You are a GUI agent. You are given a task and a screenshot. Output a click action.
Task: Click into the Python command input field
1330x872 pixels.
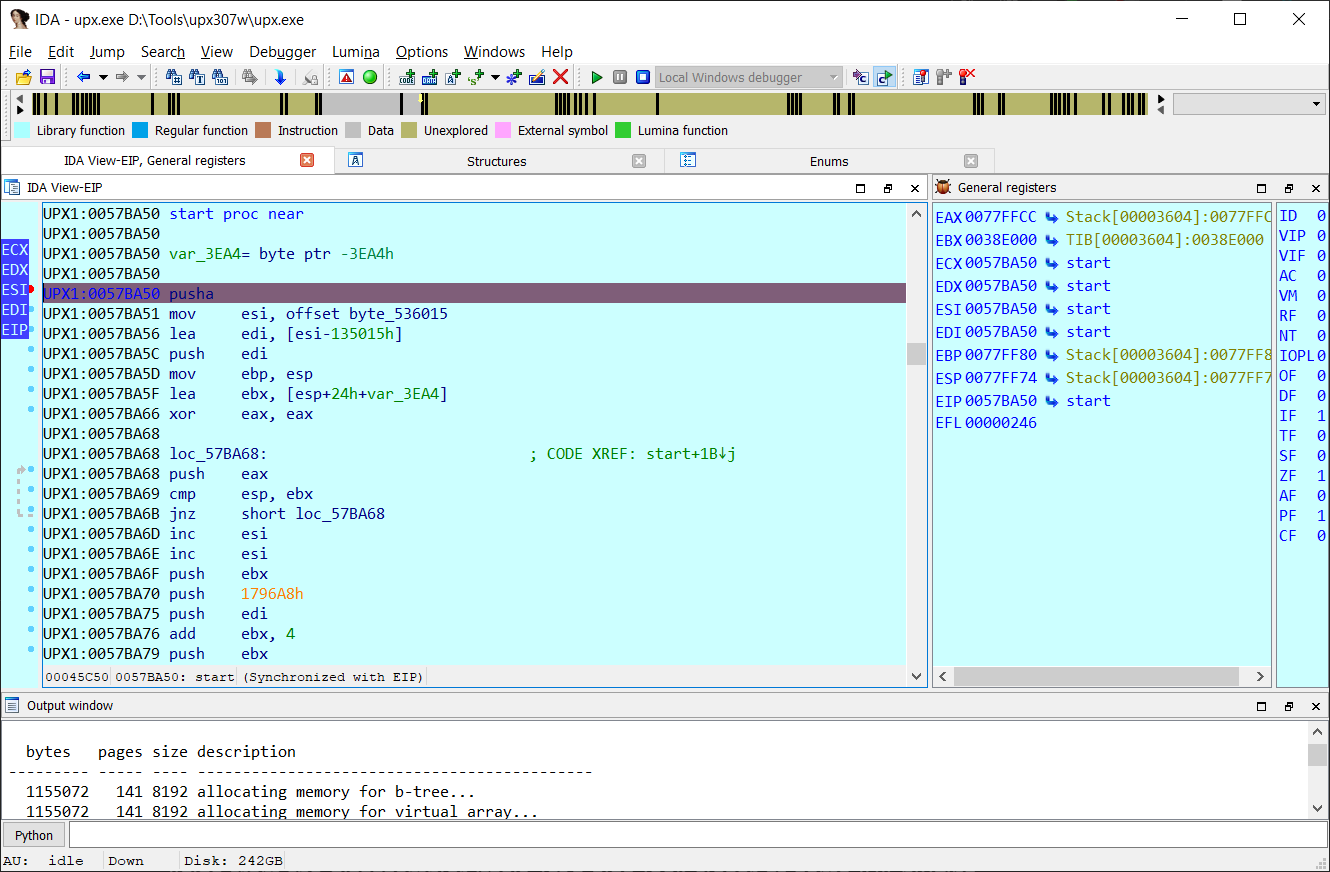tap(698, 836)
